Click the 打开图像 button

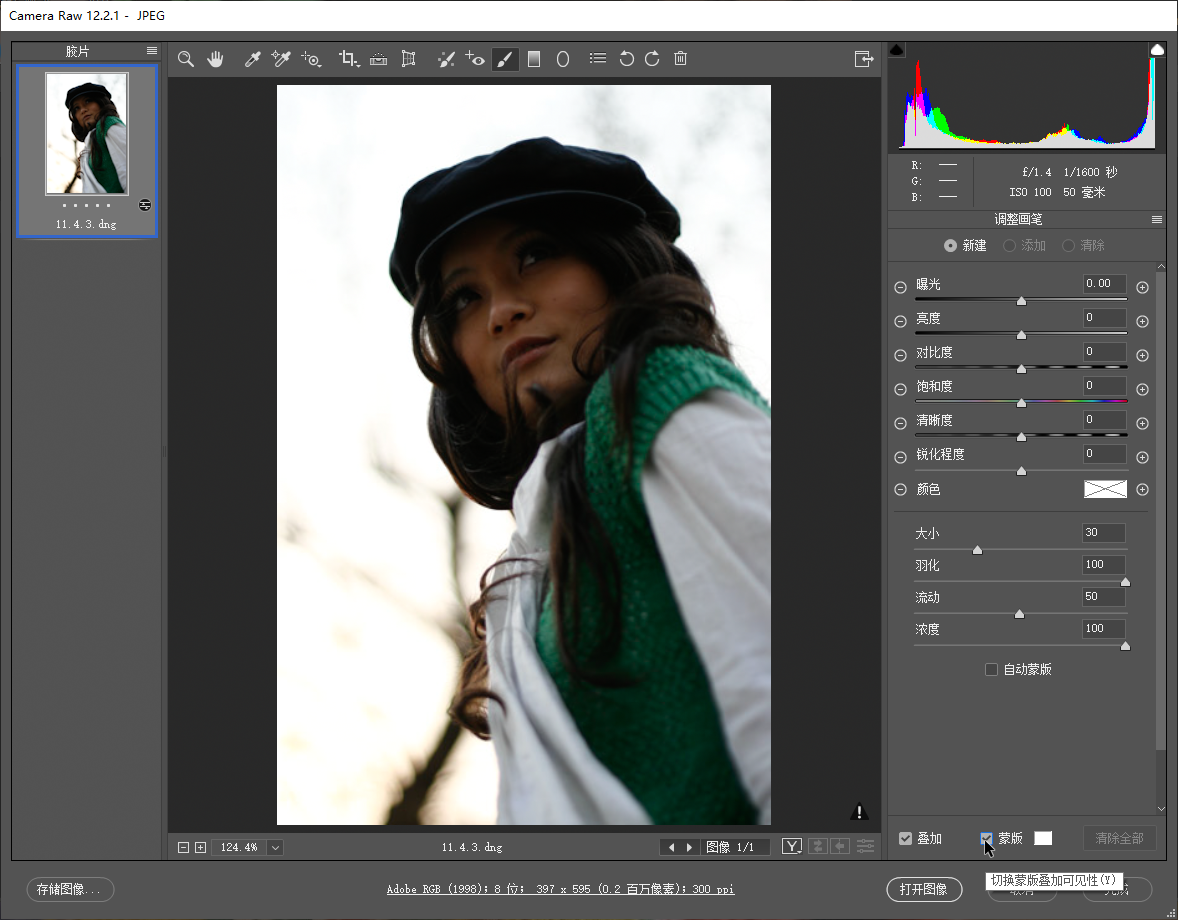923,889
